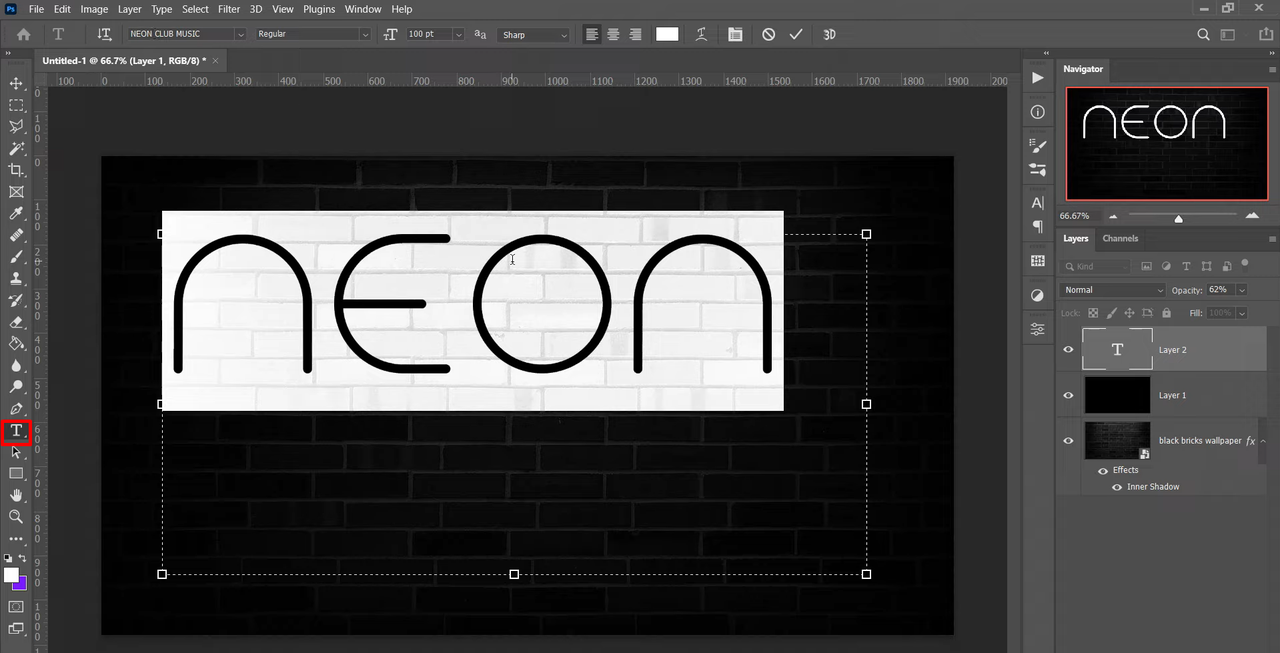
Task: Click the text color swatch
Action: tap(667, 34)
